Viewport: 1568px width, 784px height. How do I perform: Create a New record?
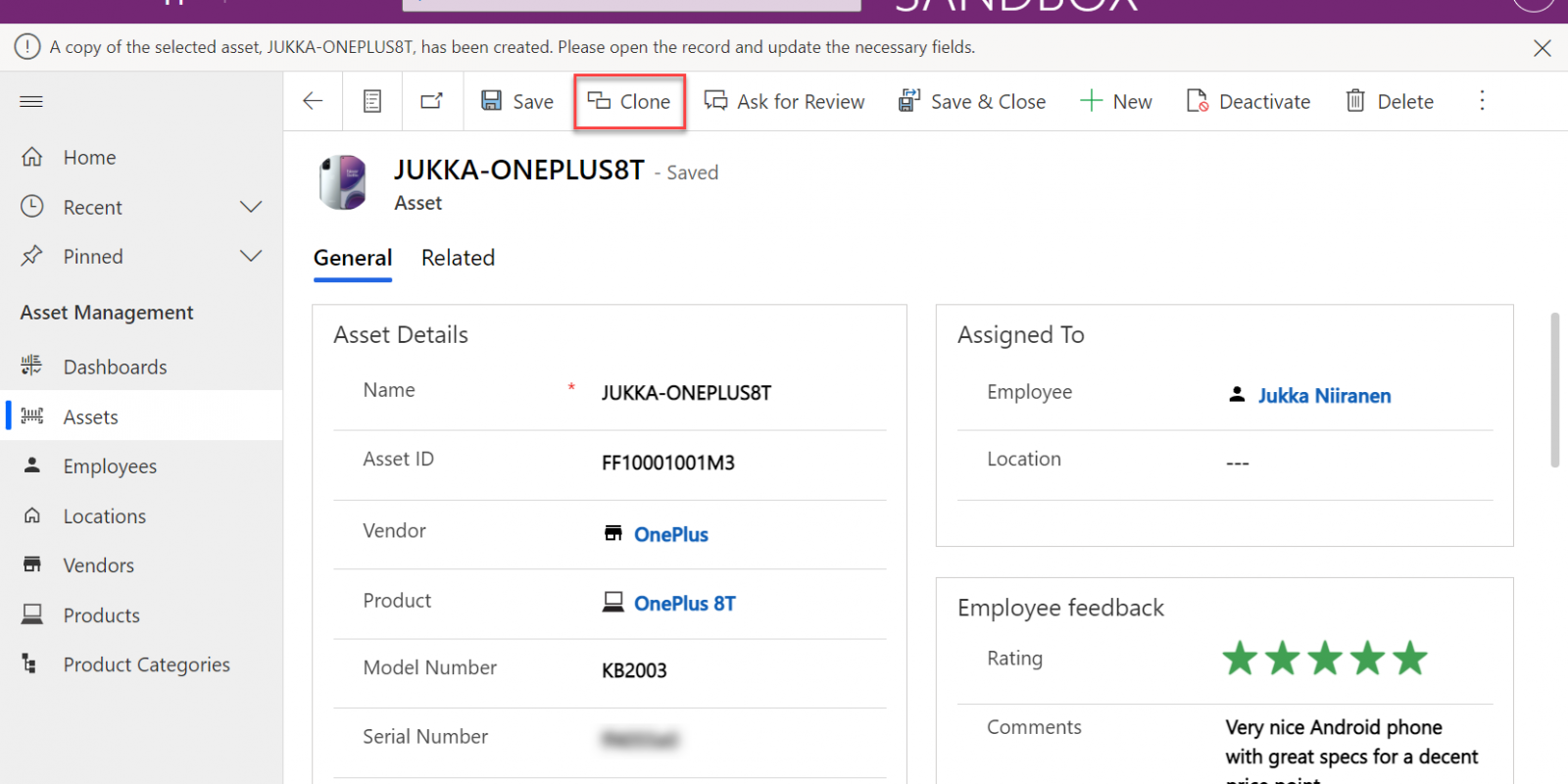(1116, 101)
